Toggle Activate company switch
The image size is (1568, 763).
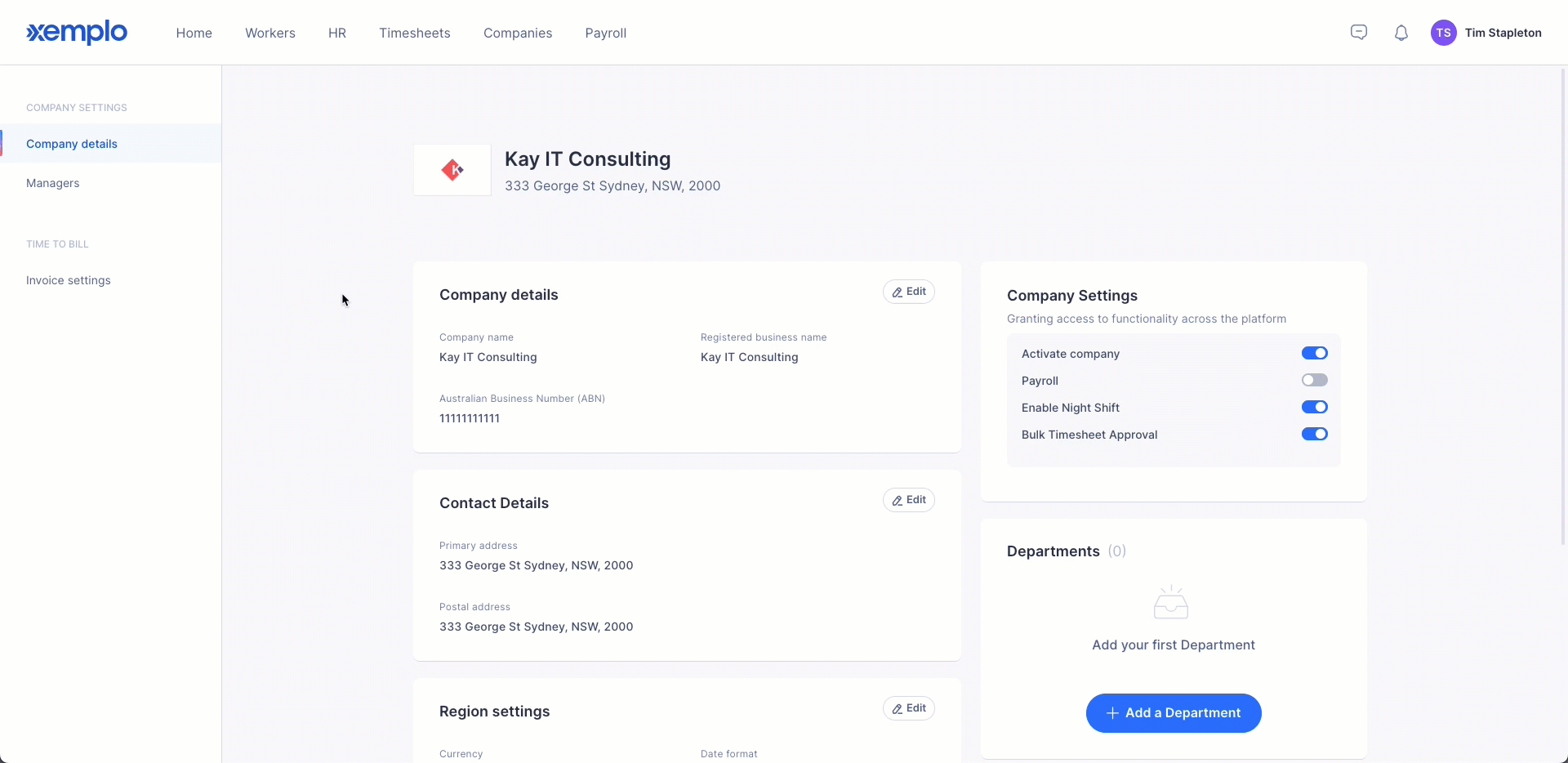1315,353
